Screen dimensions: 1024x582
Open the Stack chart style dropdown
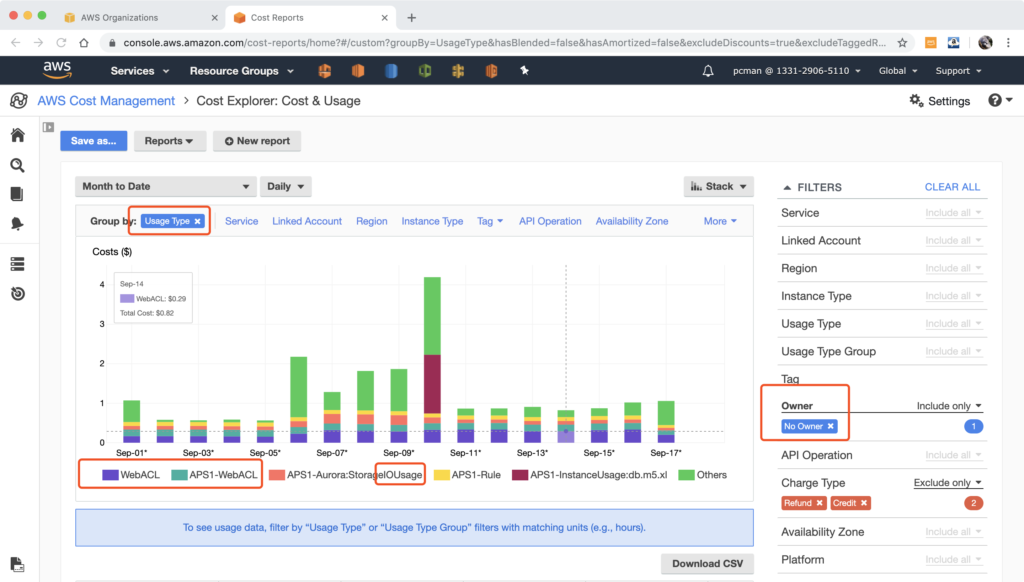tap(718, 186)
